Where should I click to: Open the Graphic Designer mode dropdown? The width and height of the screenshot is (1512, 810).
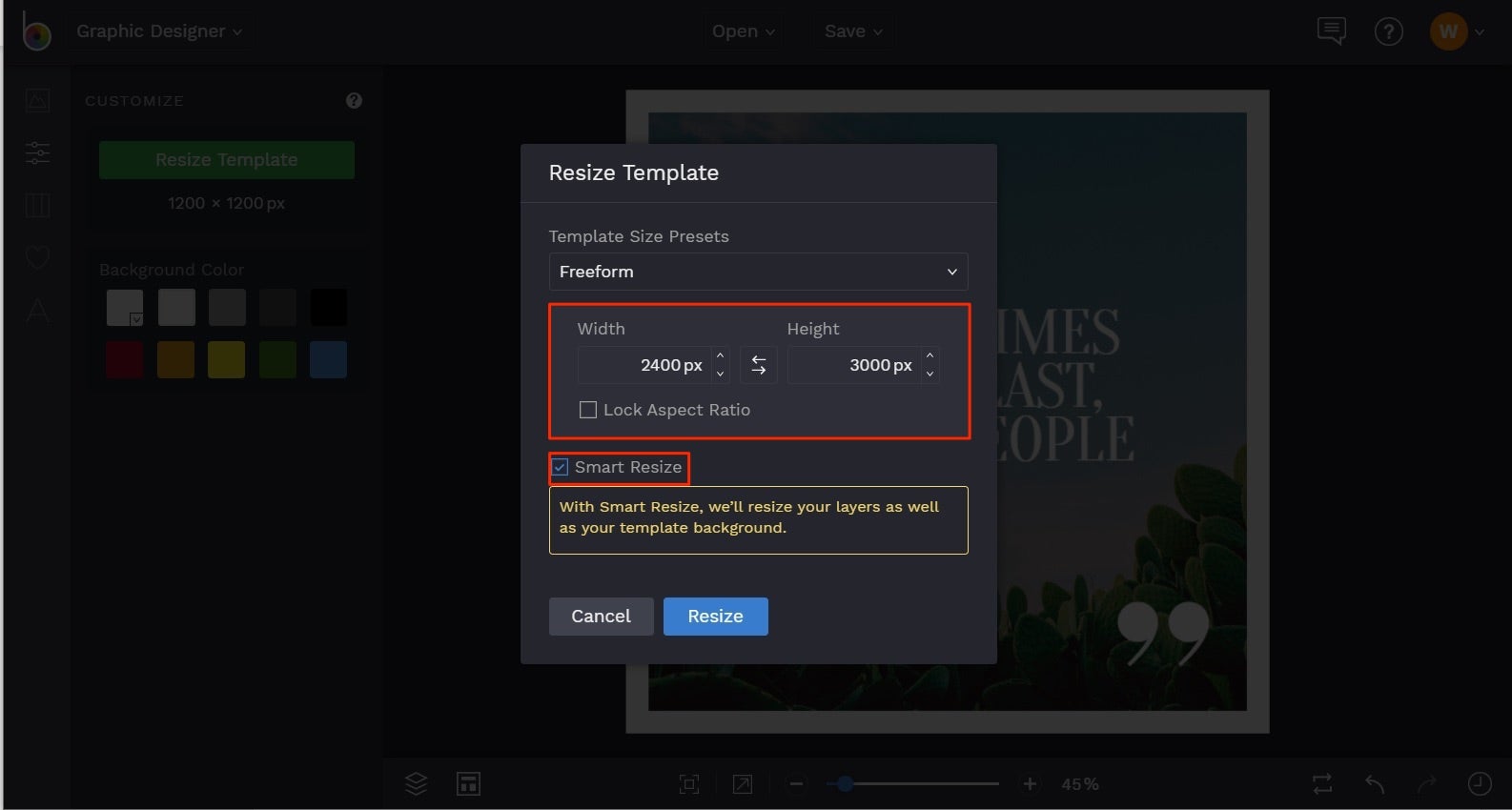click(x=159, y=31)
